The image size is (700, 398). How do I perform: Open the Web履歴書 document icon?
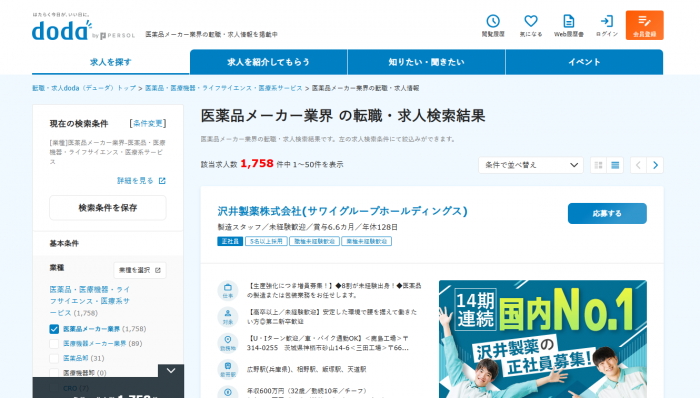point(569,25)
